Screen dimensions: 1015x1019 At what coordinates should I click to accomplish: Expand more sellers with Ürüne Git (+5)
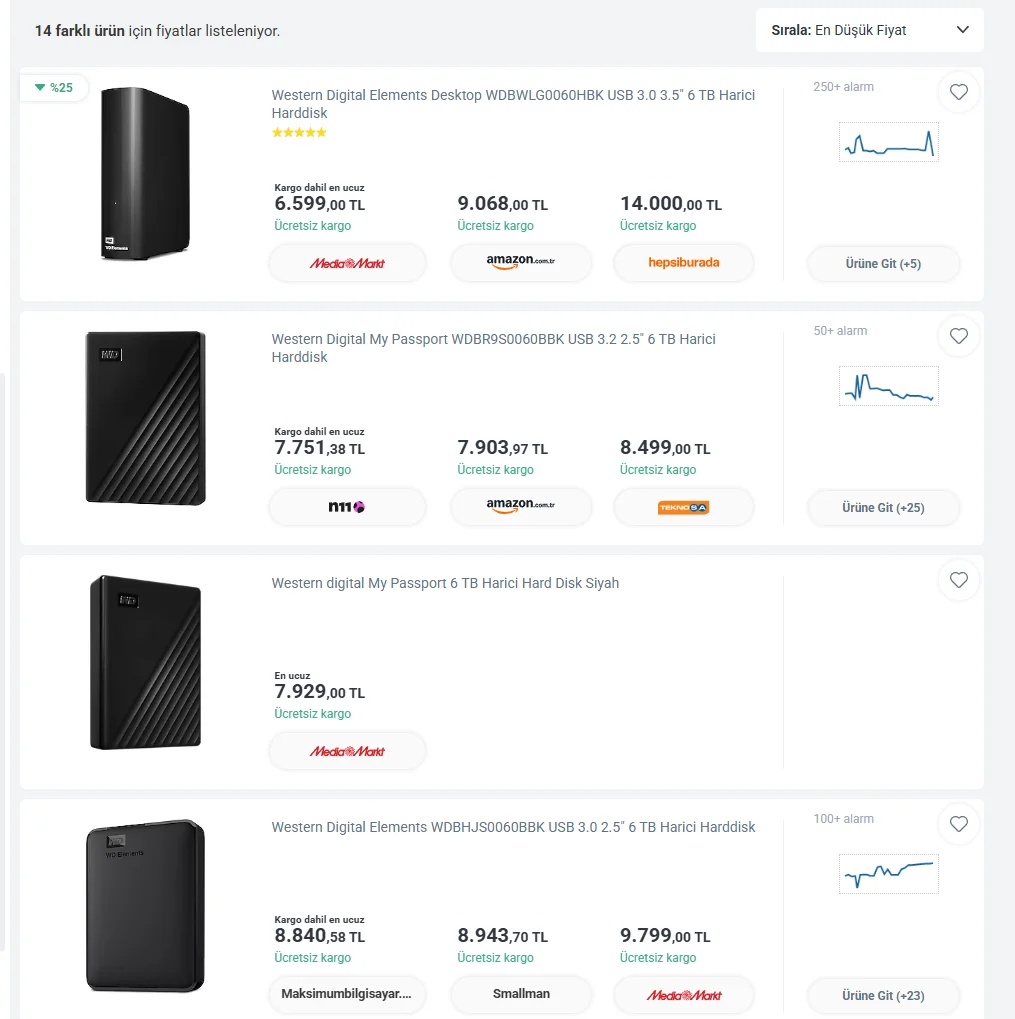[x=883, y=264]
